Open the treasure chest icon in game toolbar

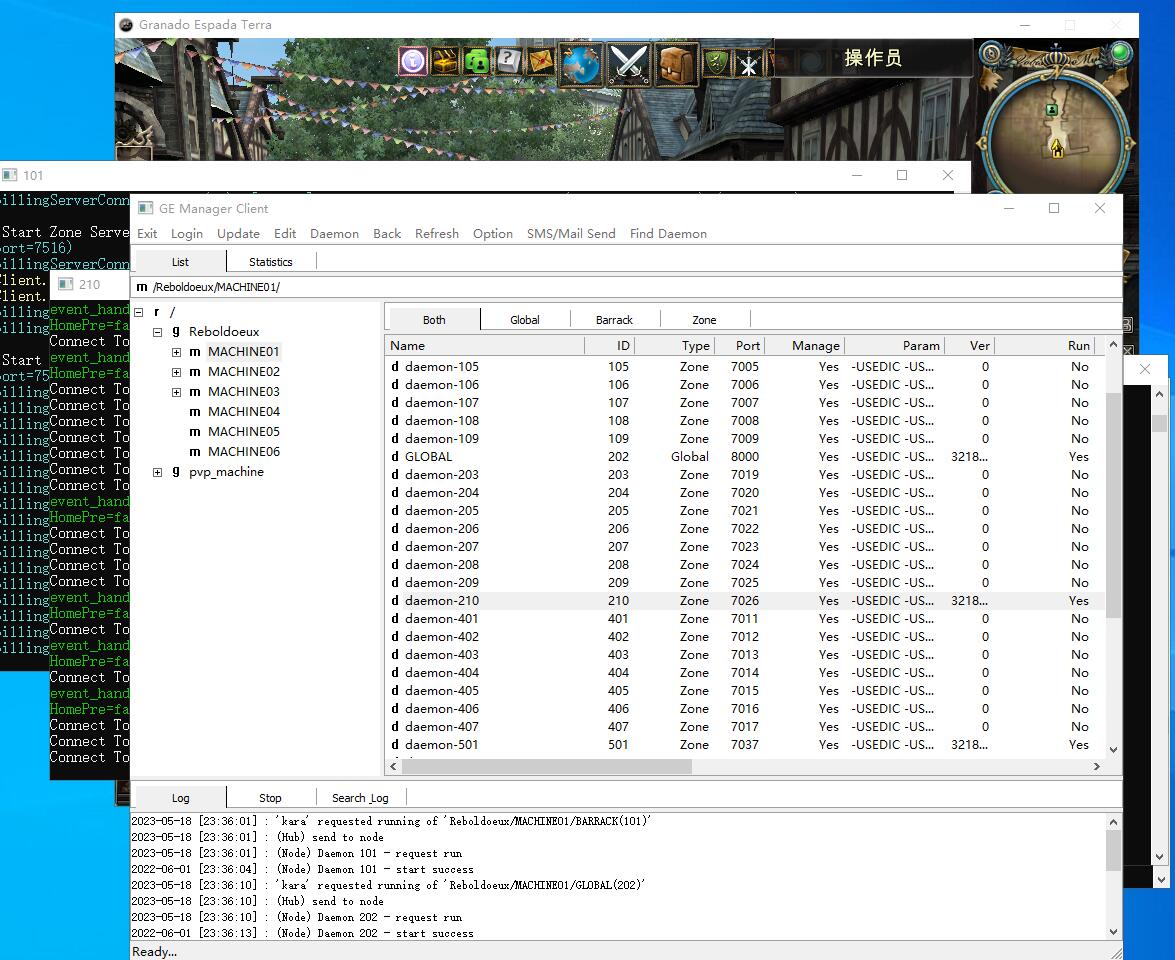[445, 61]
